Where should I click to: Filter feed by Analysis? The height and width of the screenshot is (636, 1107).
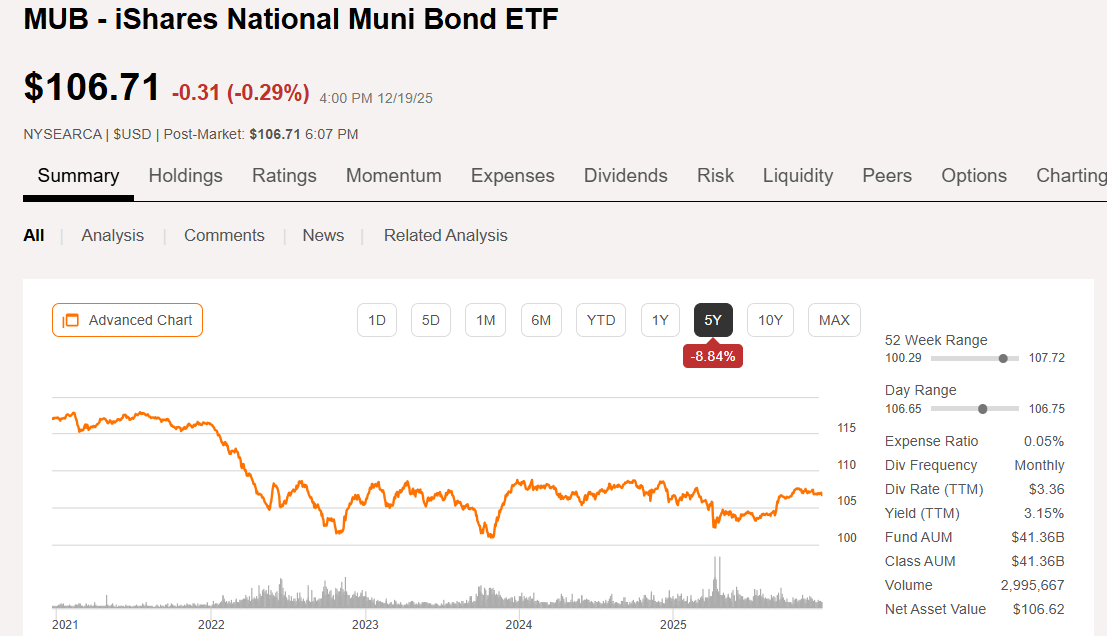[x=112, y=236]
